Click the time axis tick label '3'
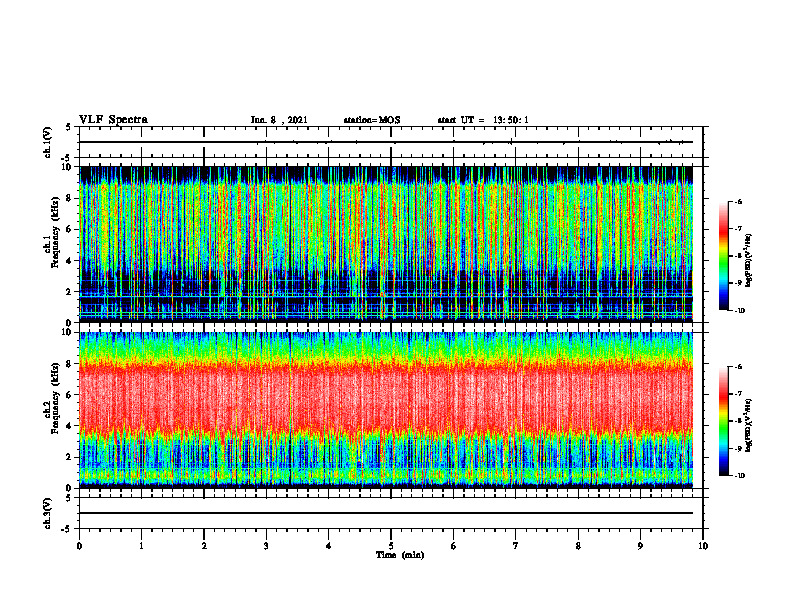792x612 pixels. click(x=266, y=546)
